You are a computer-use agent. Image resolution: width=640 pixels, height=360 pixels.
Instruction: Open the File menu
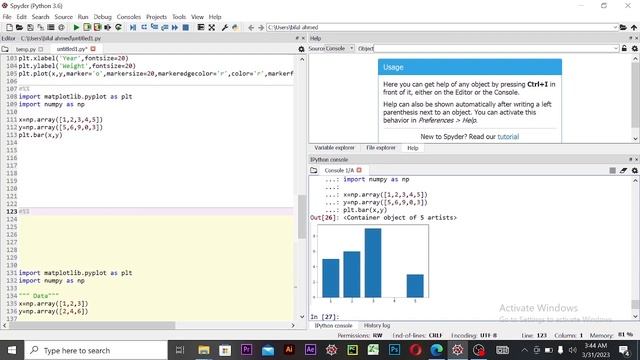(x=7, y=17)
